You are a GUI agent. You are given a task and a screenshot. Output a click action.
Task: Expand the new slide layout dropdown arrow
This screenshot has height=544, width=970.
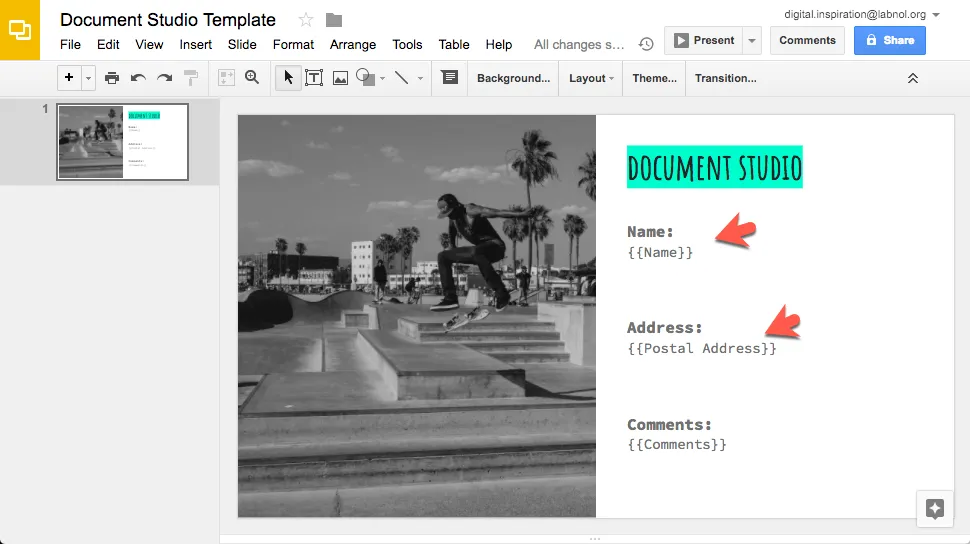pyautogui.click(x=88, y=78)
